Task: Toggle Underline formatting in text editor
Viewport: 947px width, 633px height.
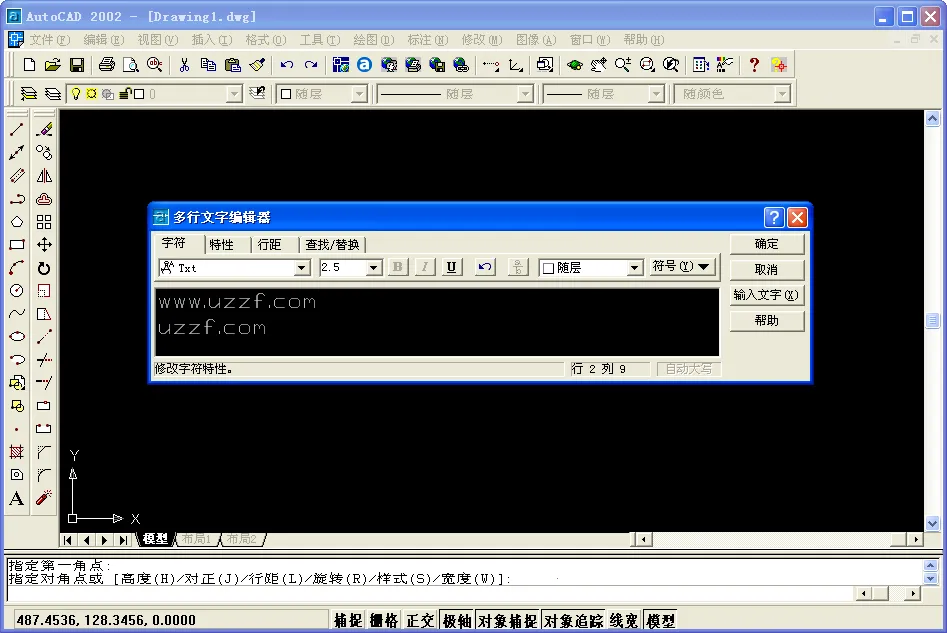Action: click(x=452, y=267)
